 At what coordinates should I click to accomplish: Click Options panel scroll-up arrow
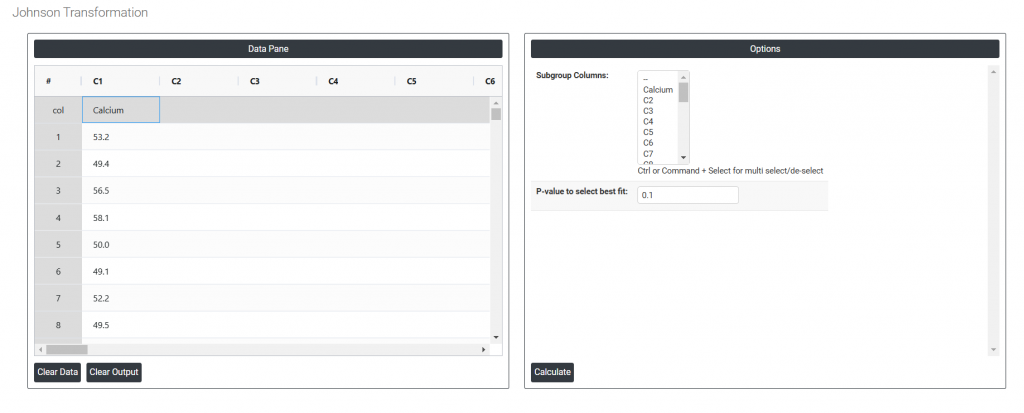pos(993,72)
